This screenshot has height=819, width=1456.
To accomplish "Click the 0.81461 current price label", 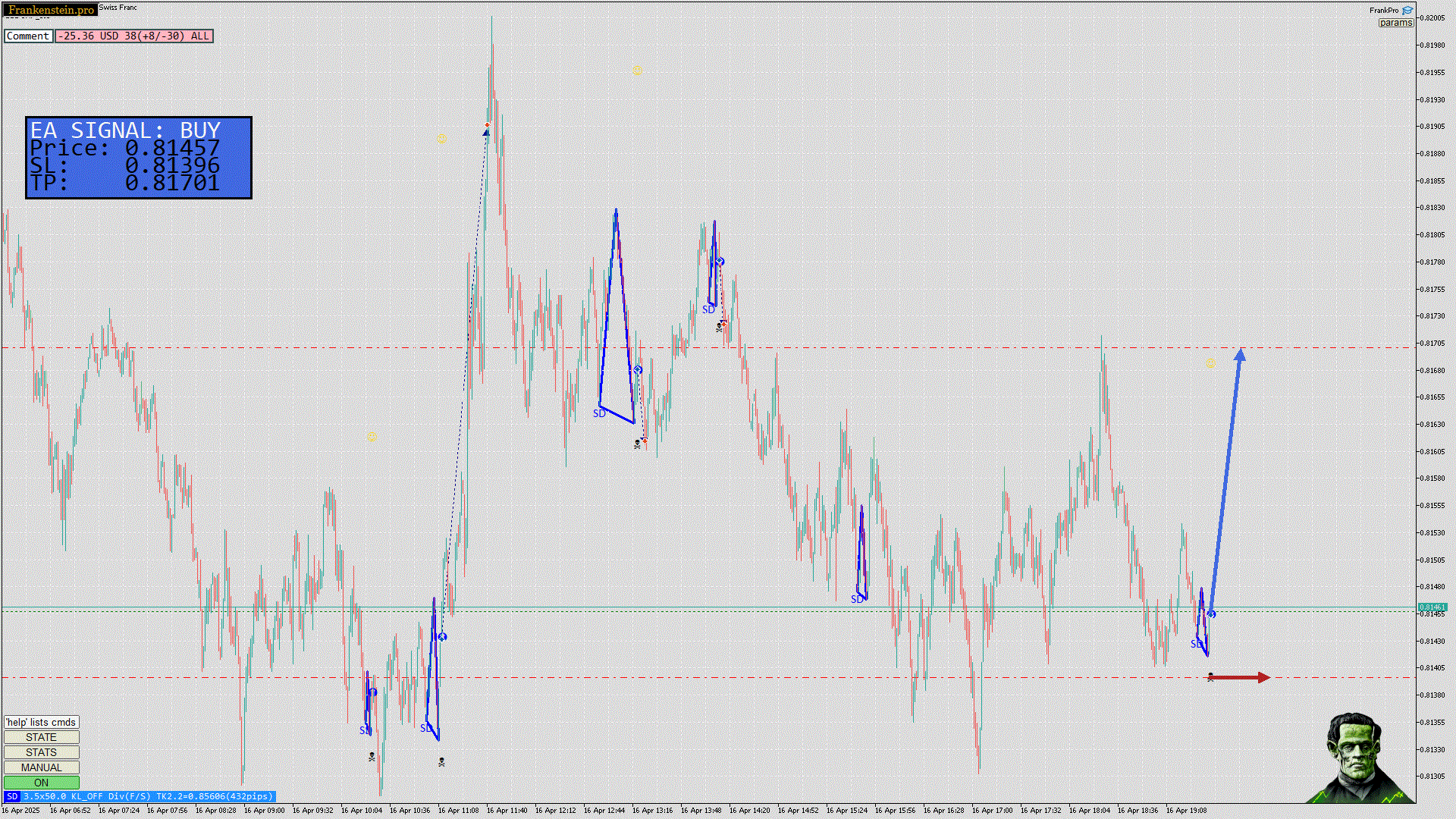I will pyautogui.click(x=1431, y=607).
